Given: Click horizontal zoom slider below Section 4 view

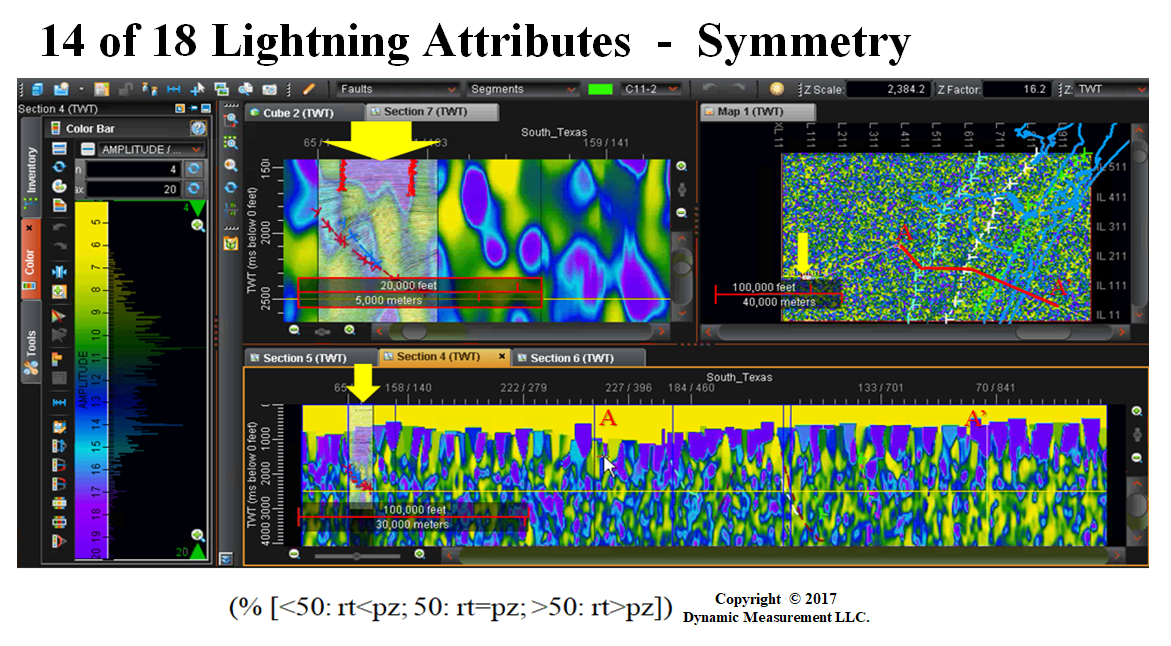Looking at the screenshot, I should coord(358,556).
